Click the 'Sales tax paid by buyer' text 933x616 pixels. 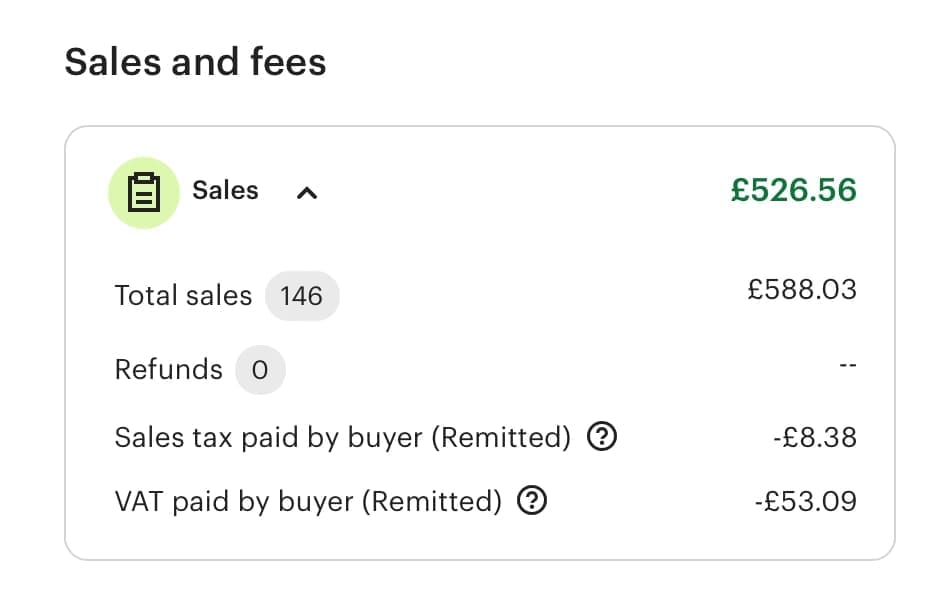(272, 437)
